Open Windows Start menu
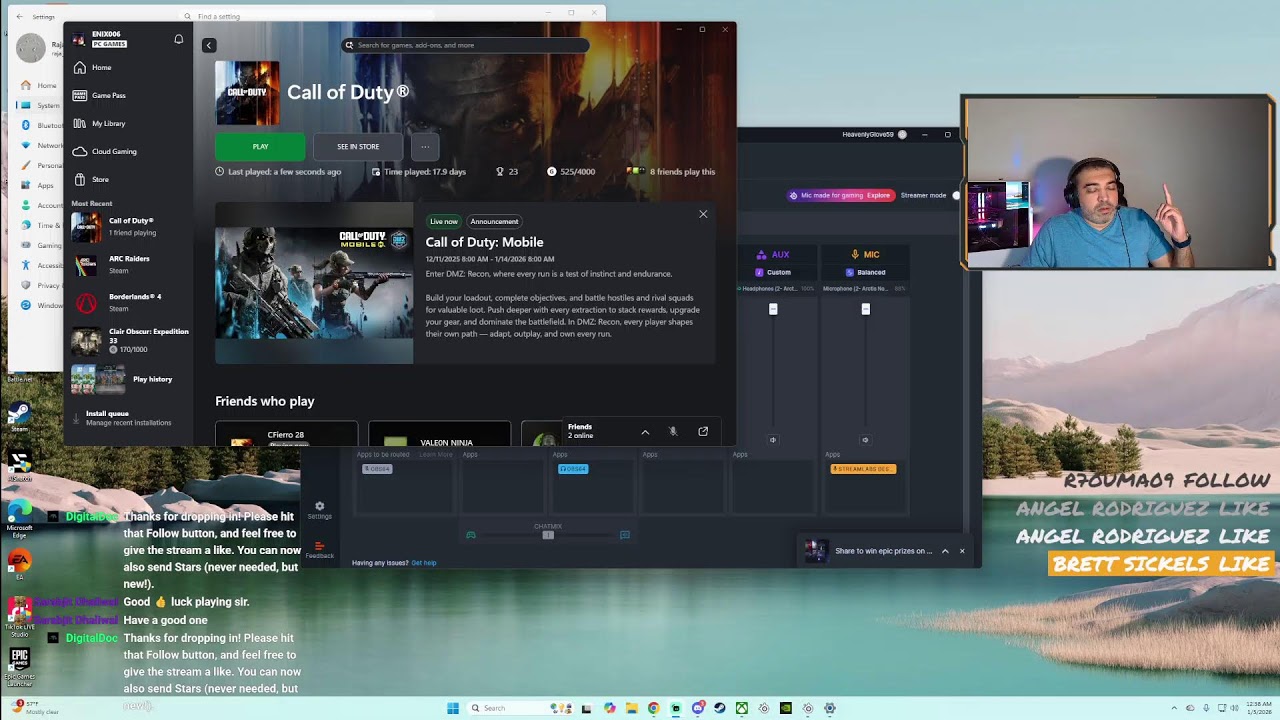 (453, 708)
